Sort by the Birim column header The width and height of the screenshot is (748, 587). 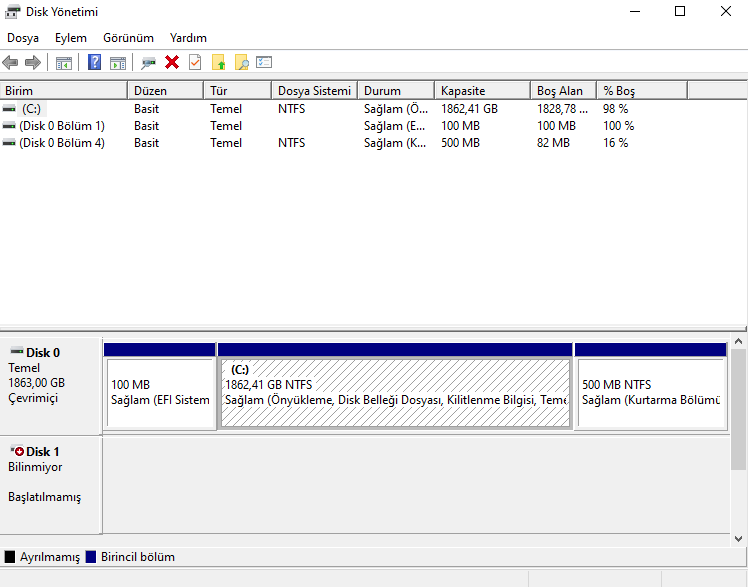coord(63,91)
